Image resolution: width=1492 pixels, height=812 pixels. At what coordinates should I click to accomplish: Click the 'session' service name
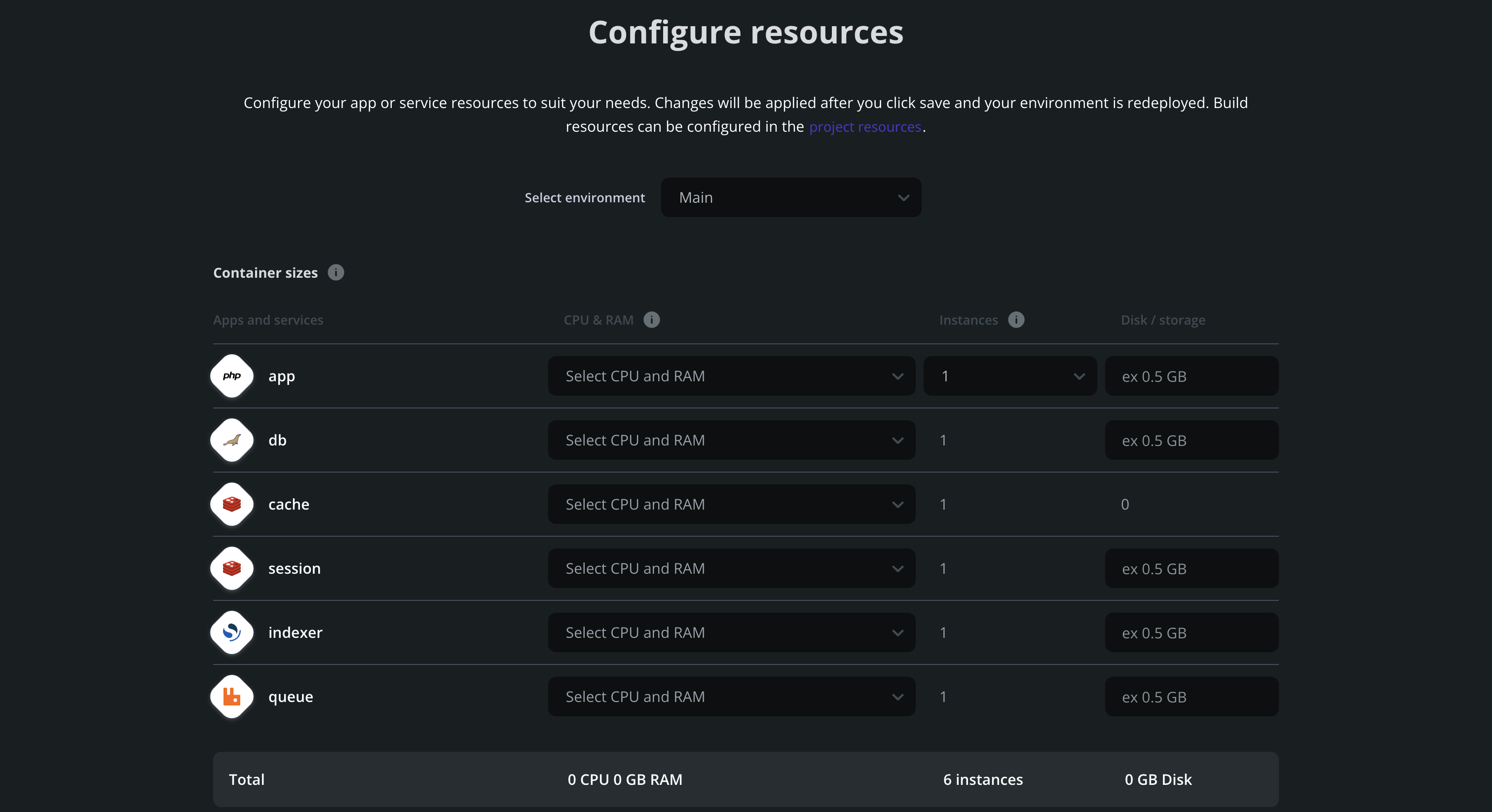click(x=294, y=568)
